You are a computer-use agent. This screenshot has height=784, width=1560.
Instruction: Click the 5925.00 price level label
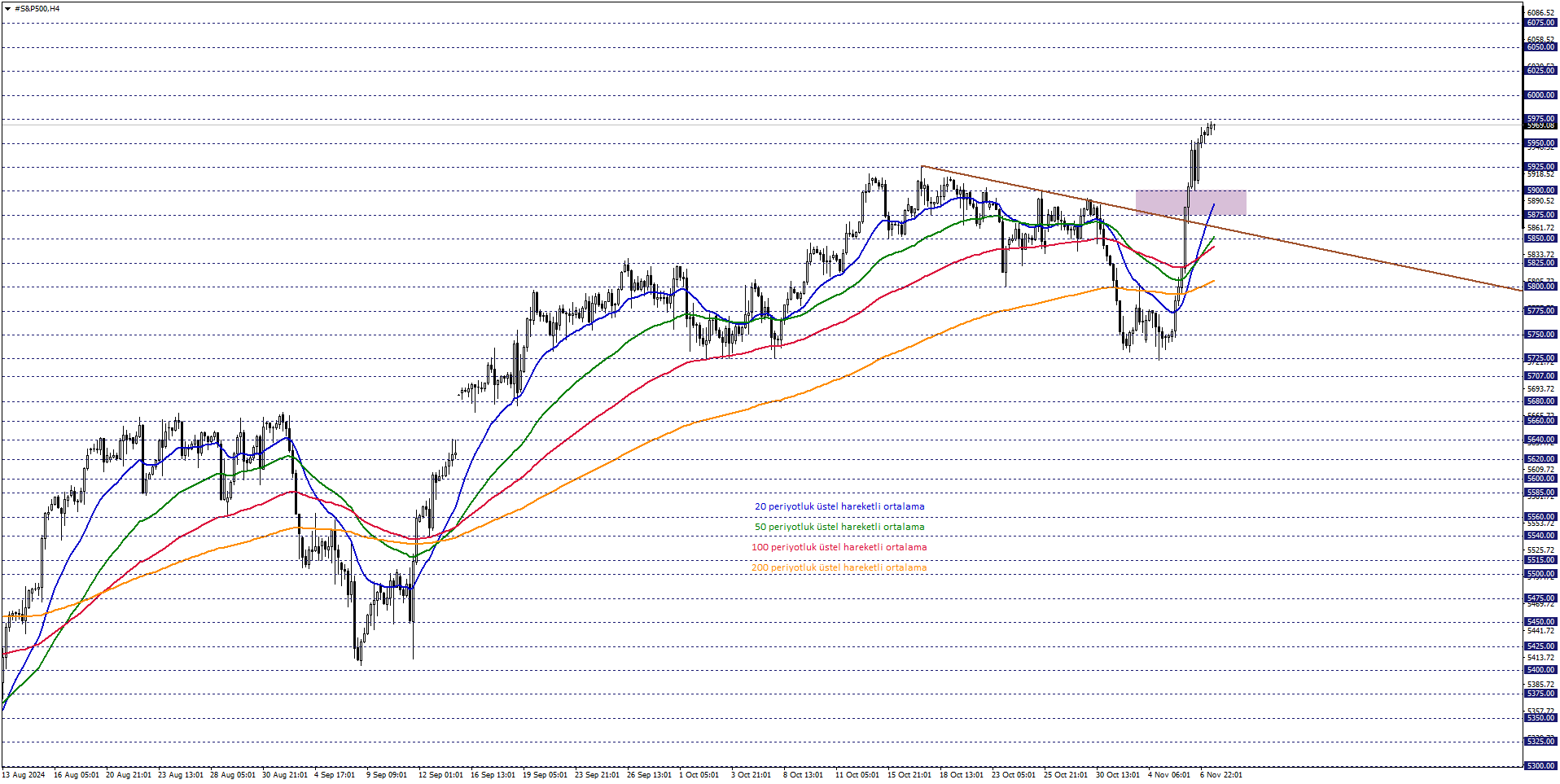(x=1540, y=167)
